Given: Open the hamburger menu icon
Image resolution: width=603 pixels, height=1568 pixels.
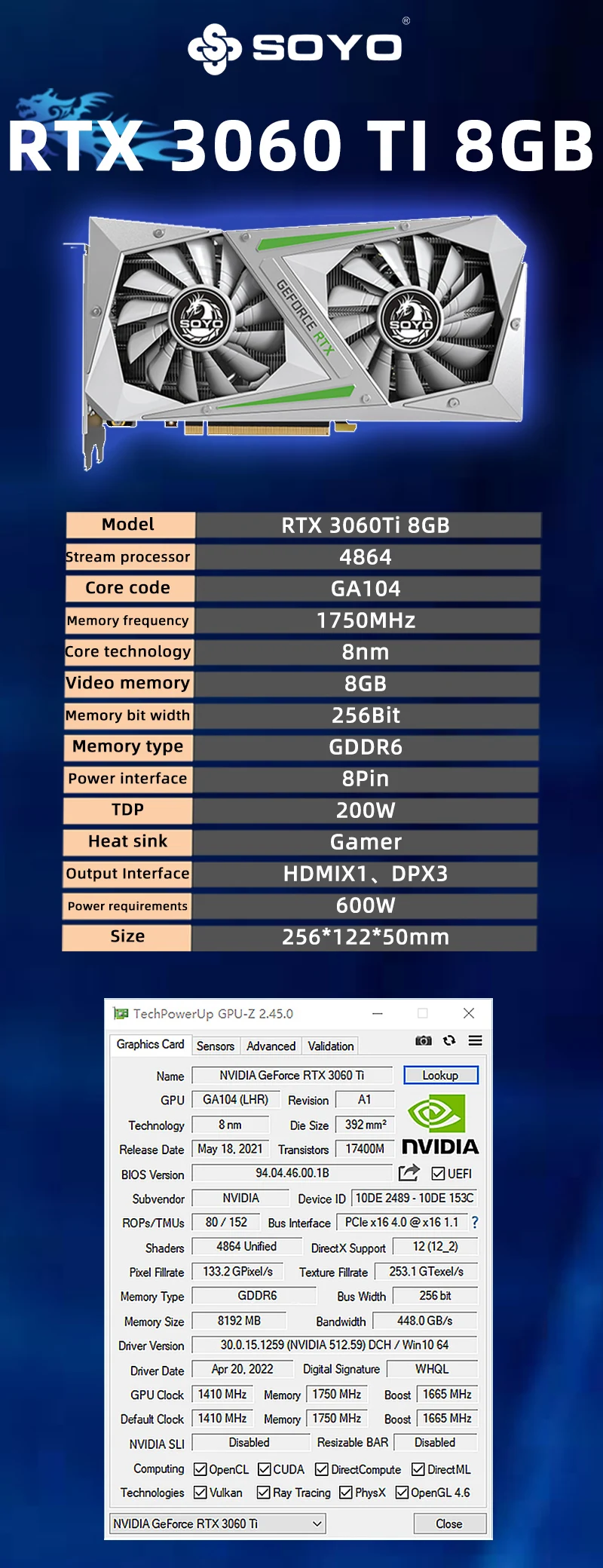Looking at the screenshot, I should (475, 1040).
